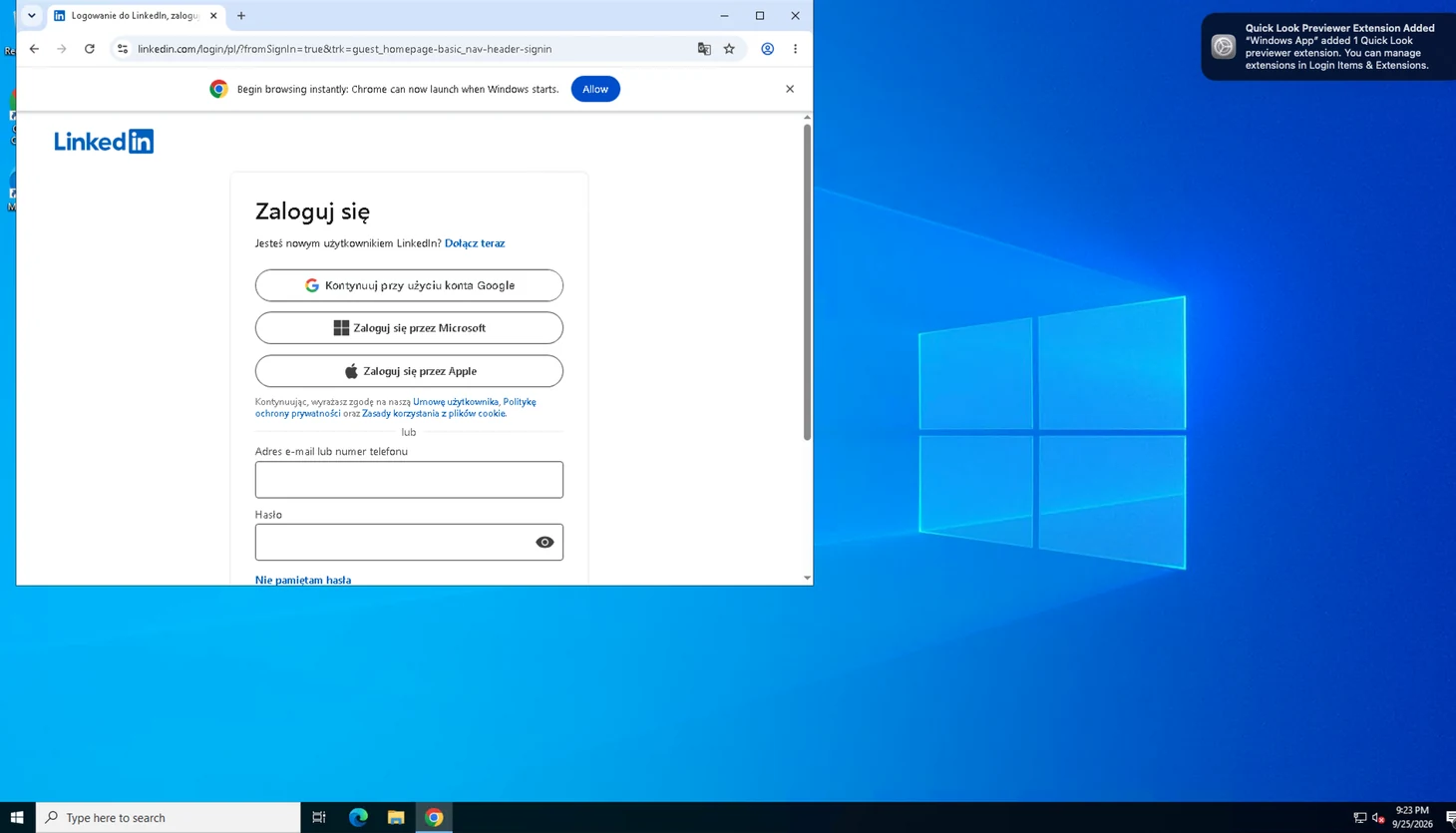
Task: Close the LinkedIn login tab
Action: click(213, 16)
